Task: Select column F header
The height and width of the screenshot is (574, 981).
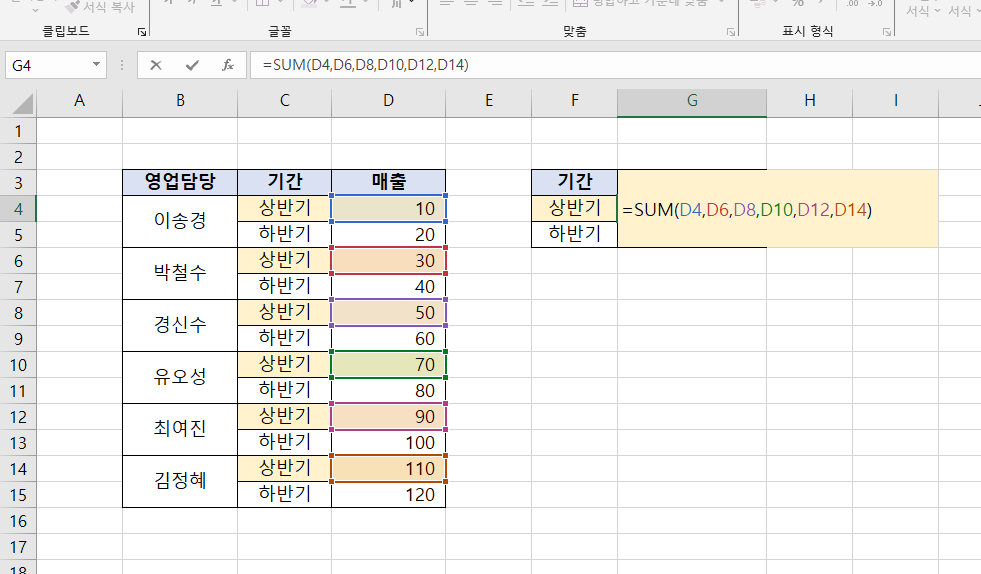Action: pyautogui.click(x=574, y=101)
